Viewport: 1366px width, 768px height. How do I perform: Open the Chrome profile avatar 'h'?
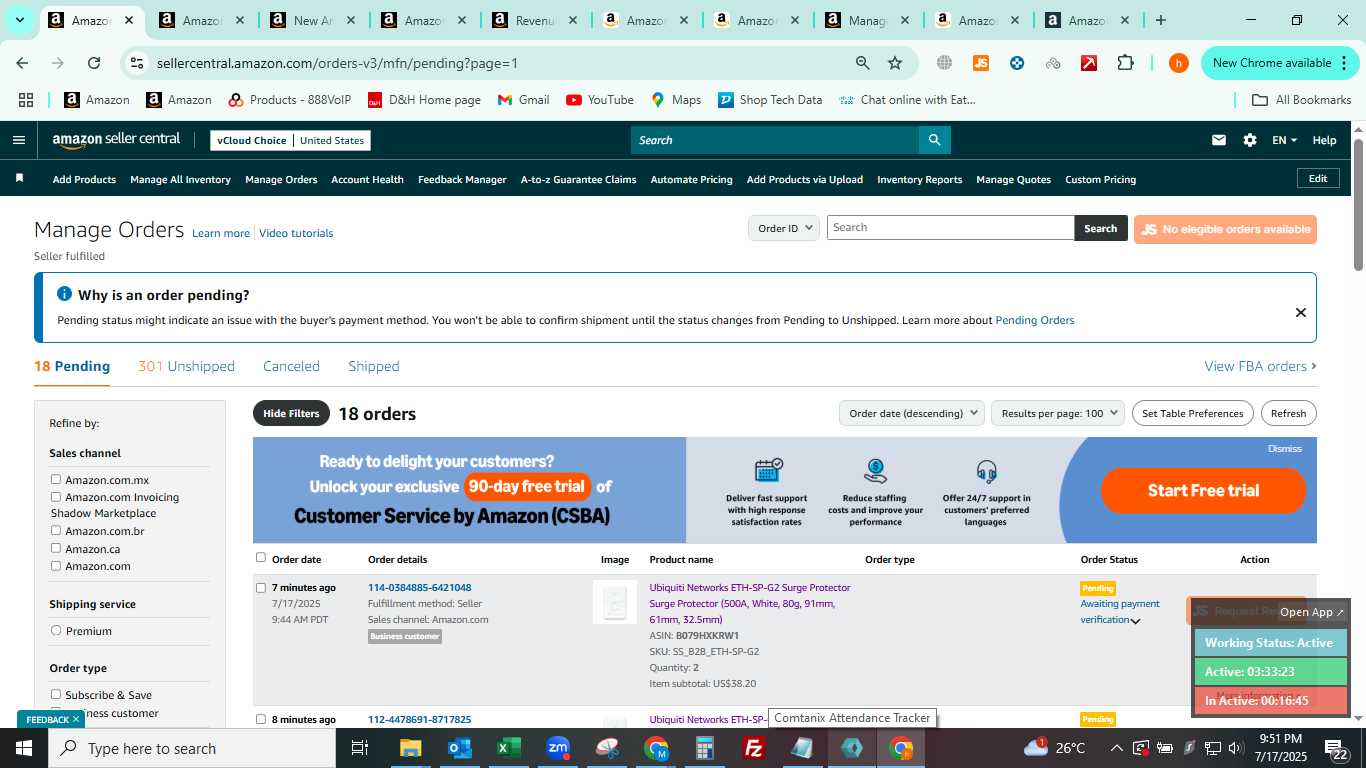[1179, 63]
